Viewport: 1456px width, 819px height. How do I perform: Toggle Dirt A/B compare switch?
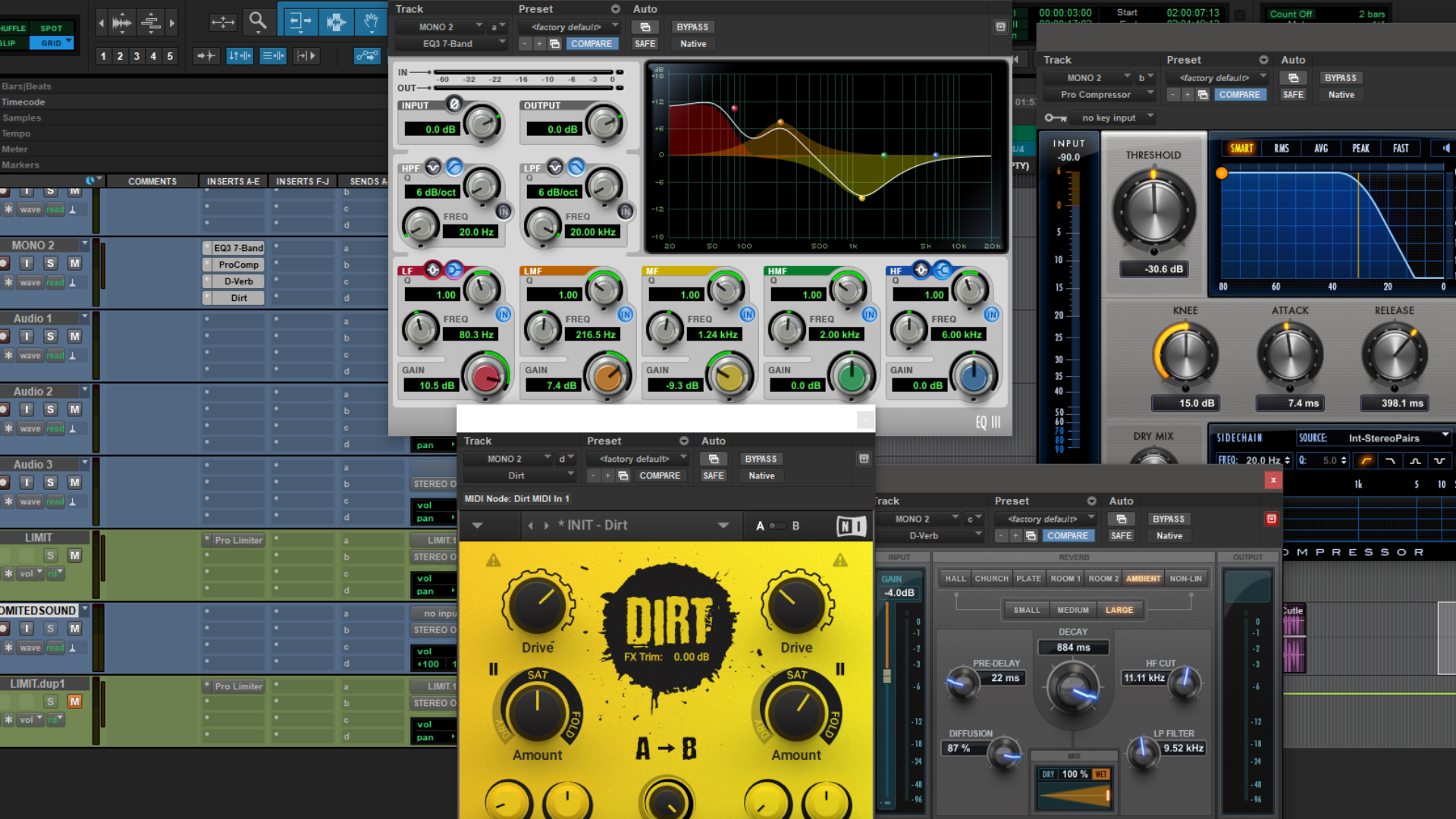tap(778, 526)
